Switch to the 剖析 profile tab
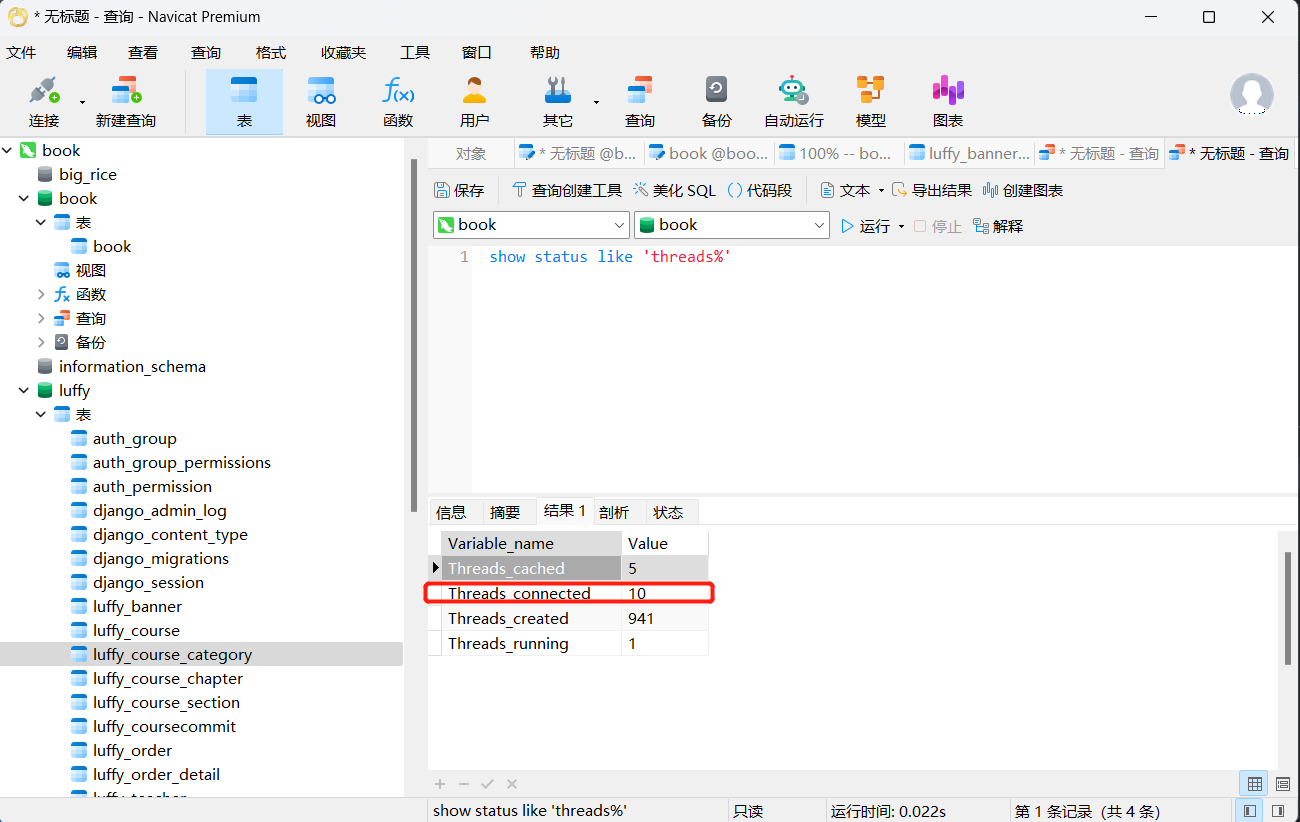Image resolution: width=1300 pixels, height=822 pixels. [x=614, y=512]
